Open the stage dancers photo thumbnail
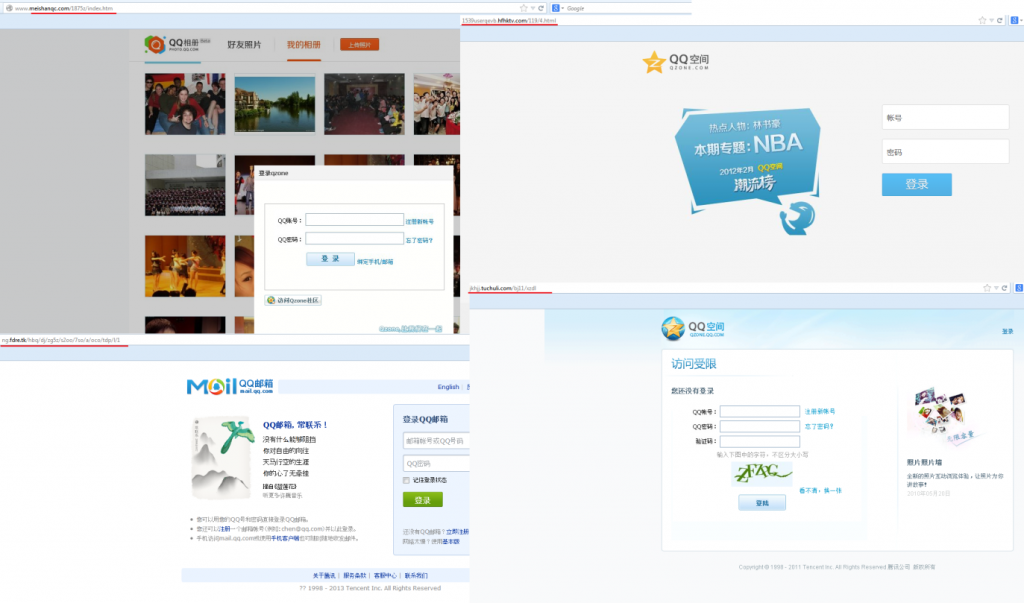Image resolution: width=1024 pixels, height=603 pixels. [185, 266]
